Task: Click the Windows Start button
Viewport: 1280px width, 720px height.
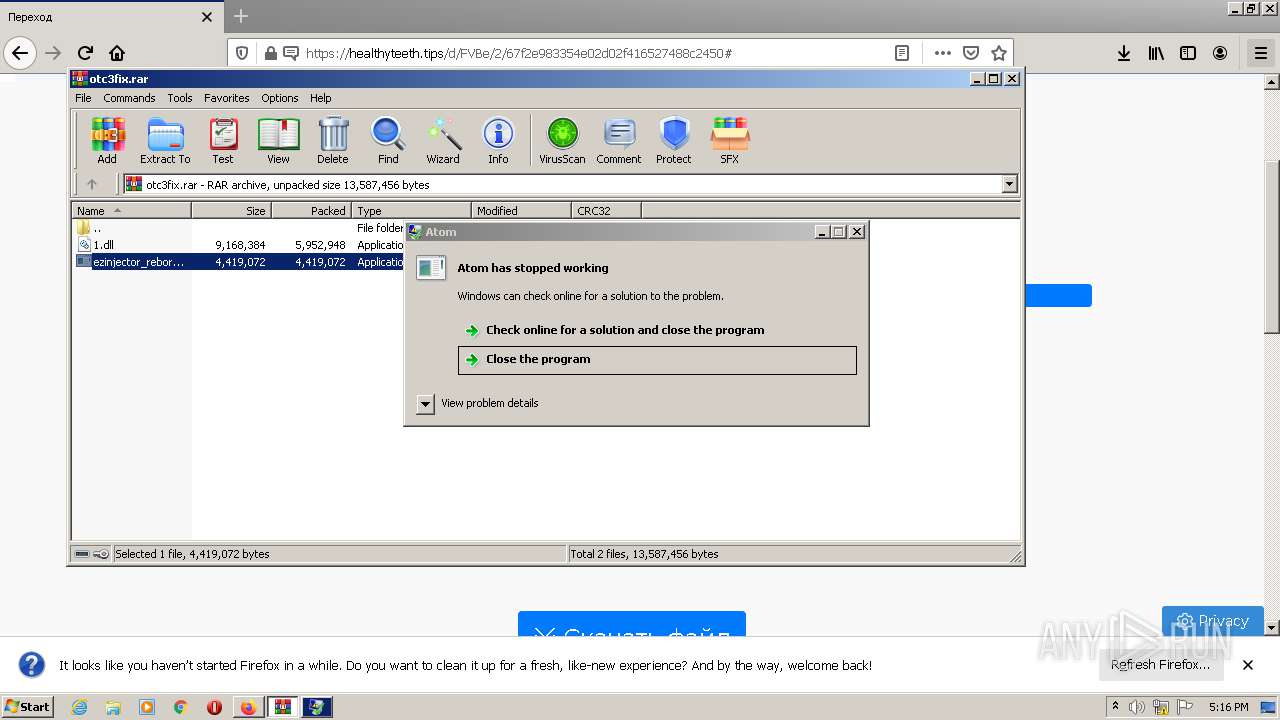Action: pyautogui.click(x=28, y=706)
